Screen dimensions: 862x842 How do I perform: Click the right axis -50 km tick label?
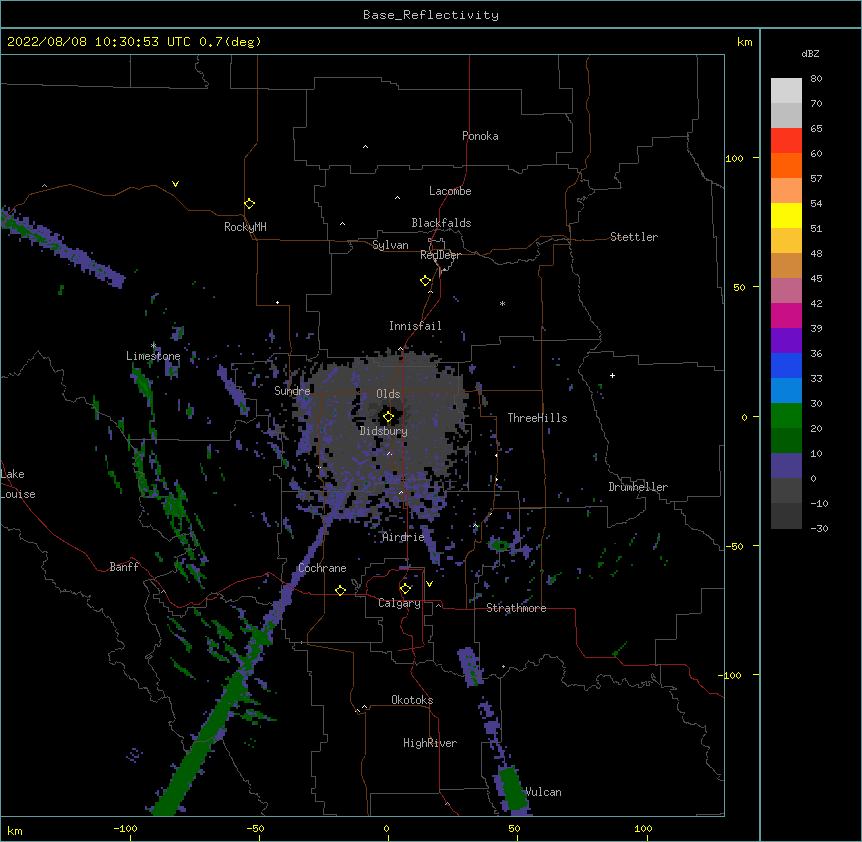pyautogui.click(x=734, y=546)
